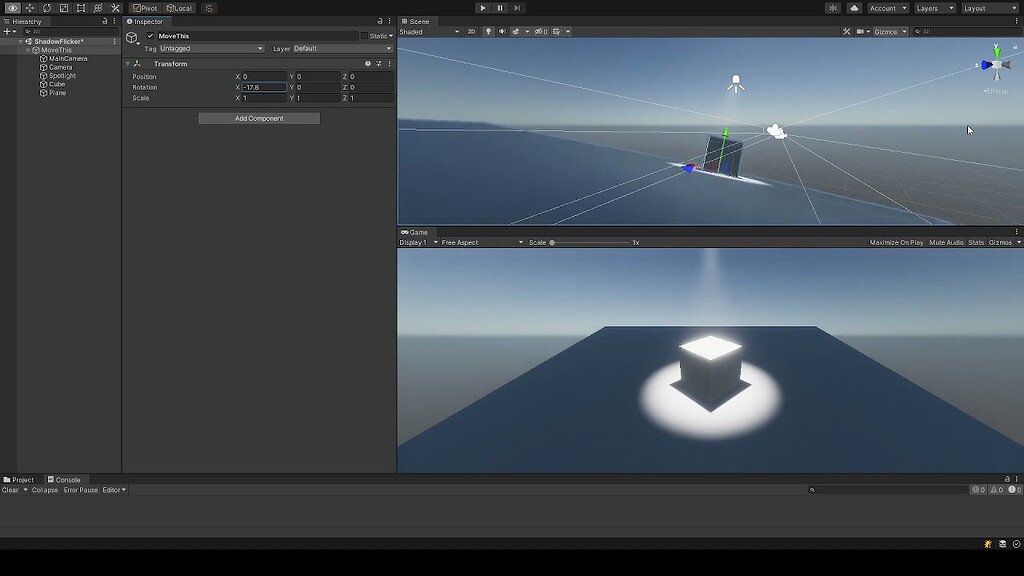Select the Move tool in the toolbar
This screenshot has height=576, width=1024.
click(x=30, y=8)
